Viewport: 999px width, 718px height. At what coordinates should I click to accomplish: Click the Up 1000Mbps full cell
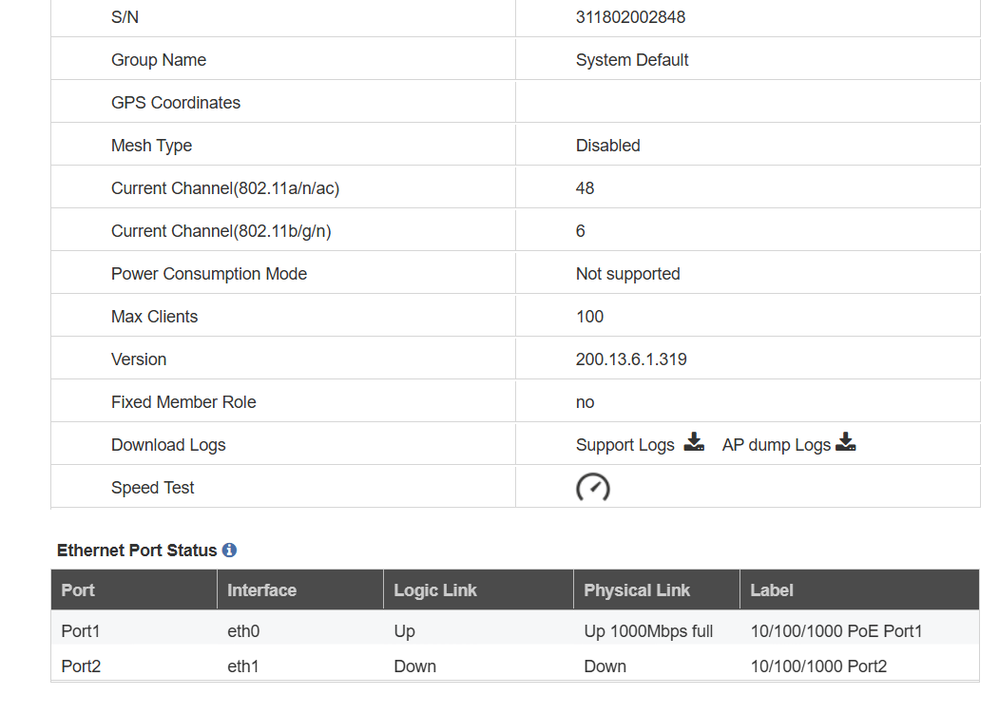click(648, 631)
